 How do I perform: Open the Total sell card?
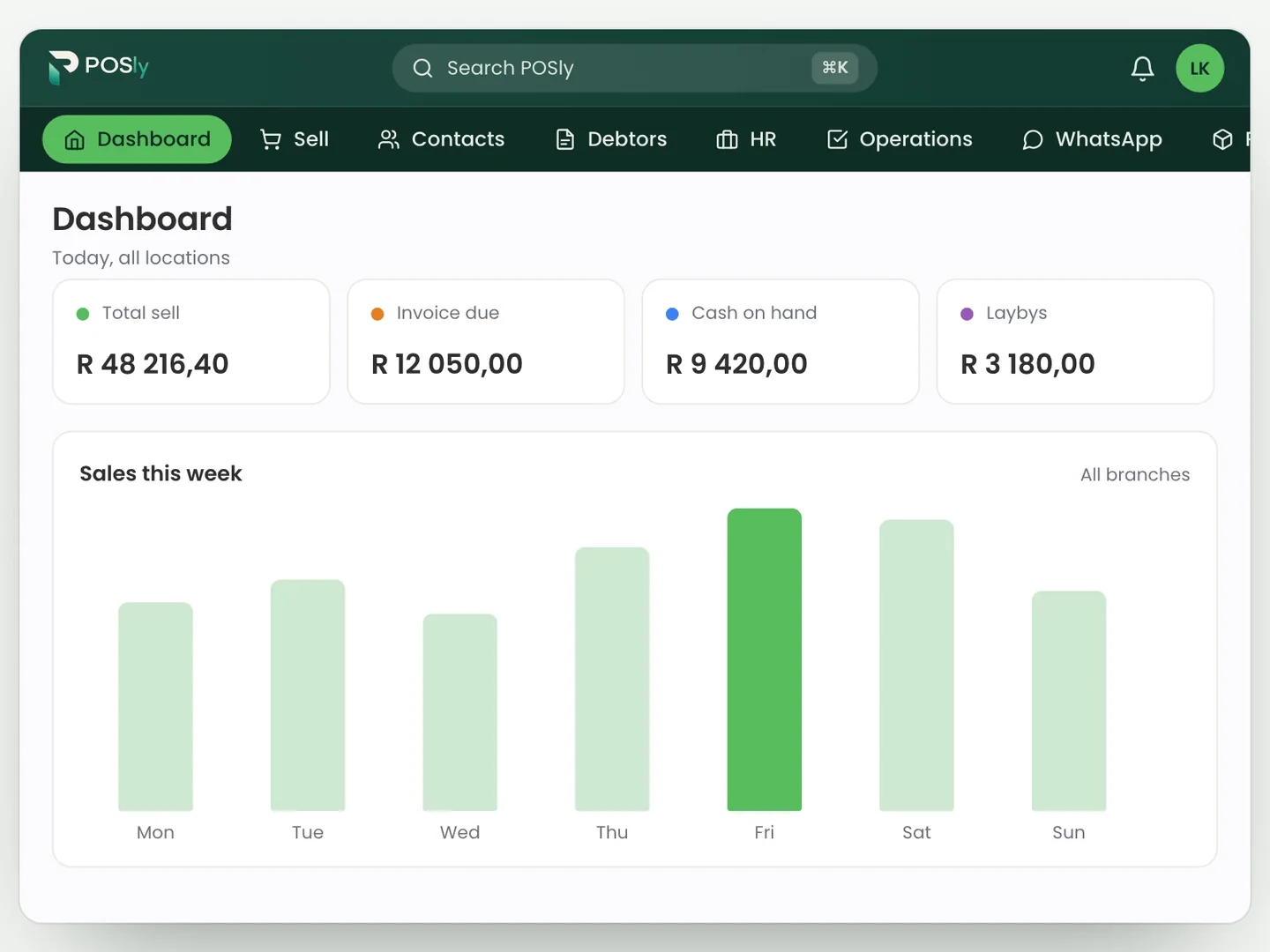click(191, 342)
